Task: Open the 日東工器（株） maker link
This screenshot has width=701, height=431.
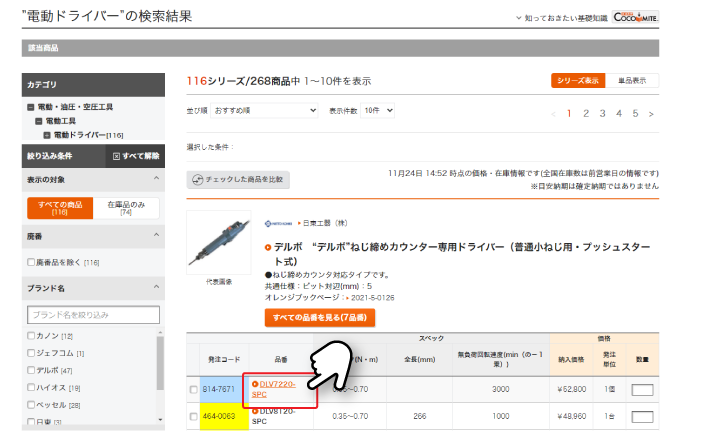Action: [325, 223]
